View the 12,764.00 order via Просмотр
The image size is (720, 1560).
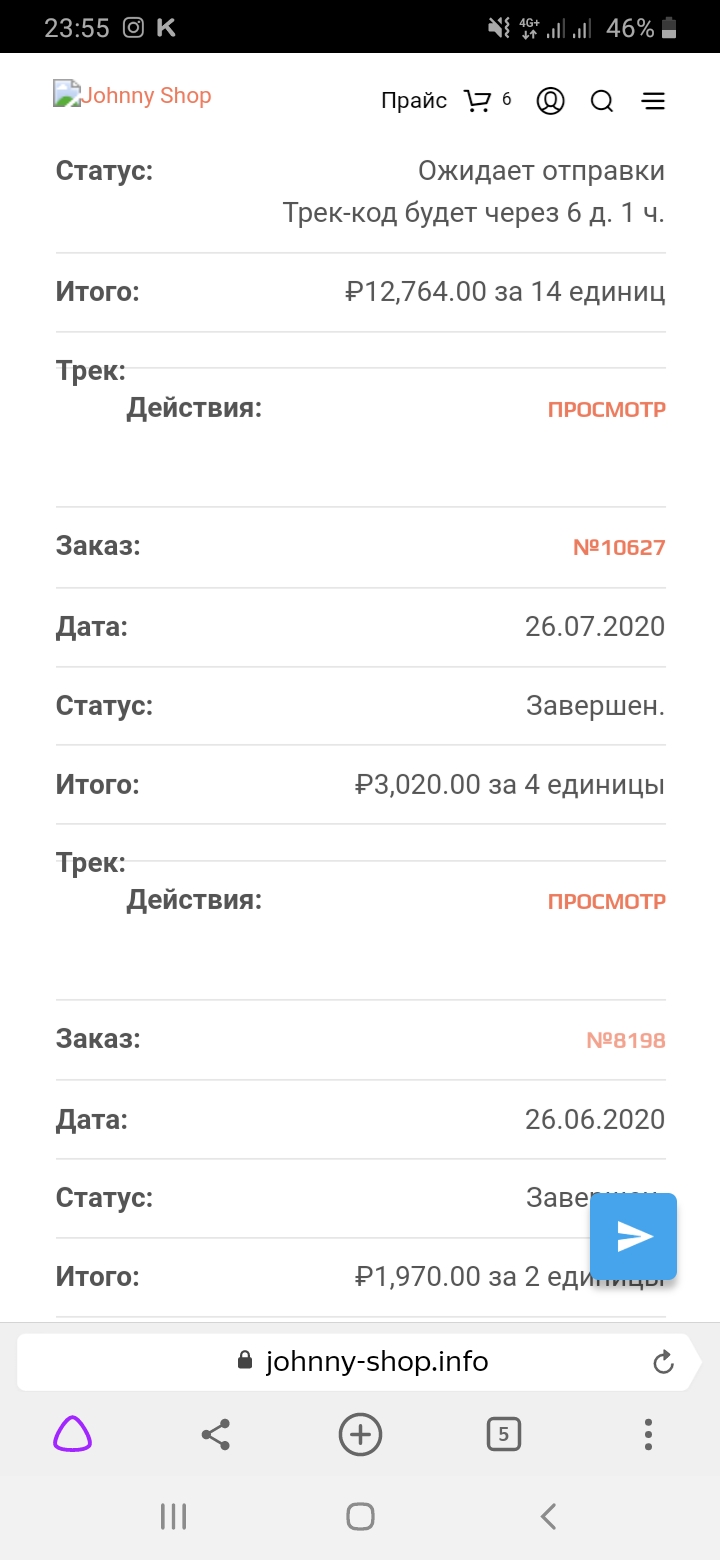tap(606, 409)
